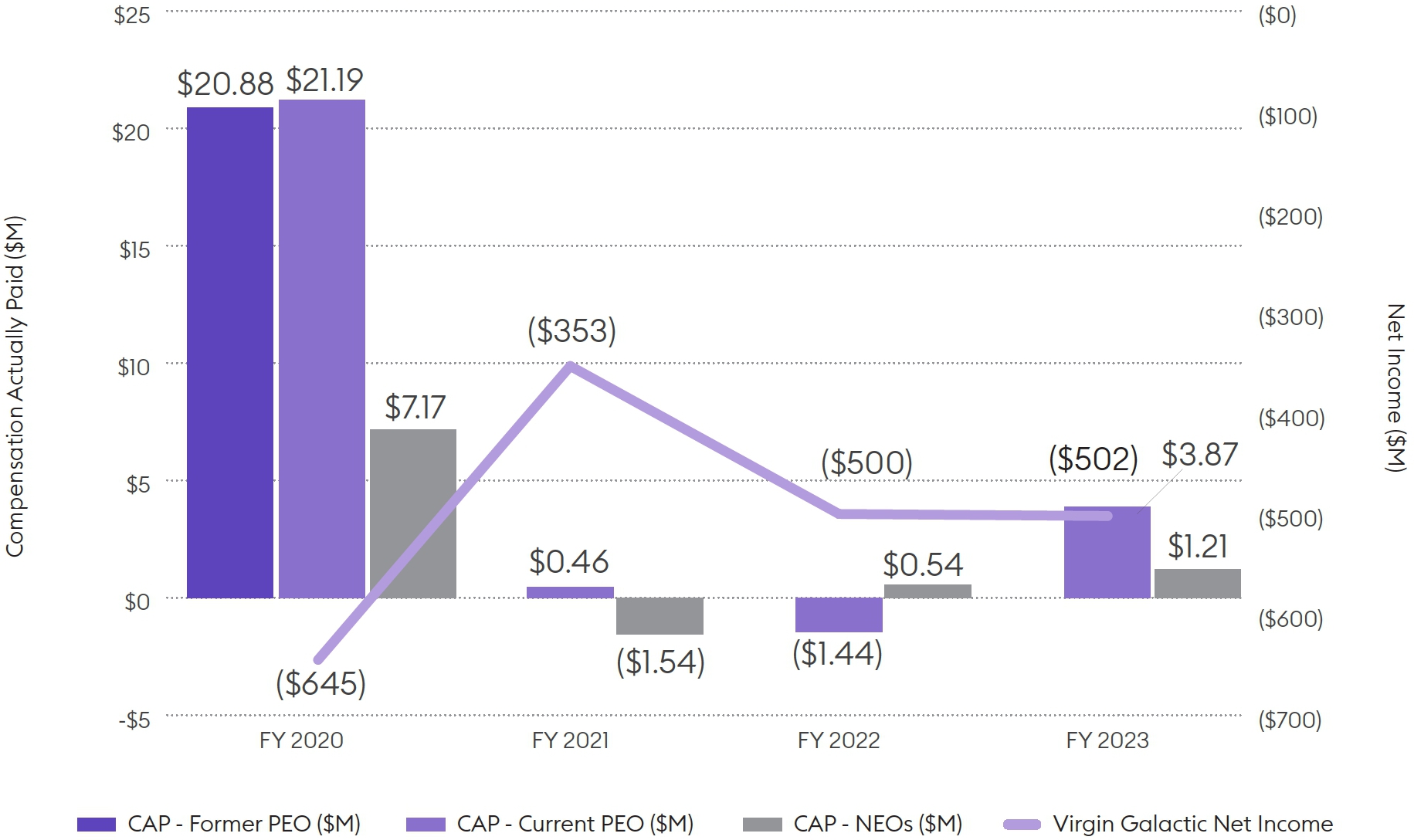This screenshot has width=1414, height=840.
Task: Click the Virgin Galactic Net Income legend line
Action: pyautogui.click(x=1022, y=825)
